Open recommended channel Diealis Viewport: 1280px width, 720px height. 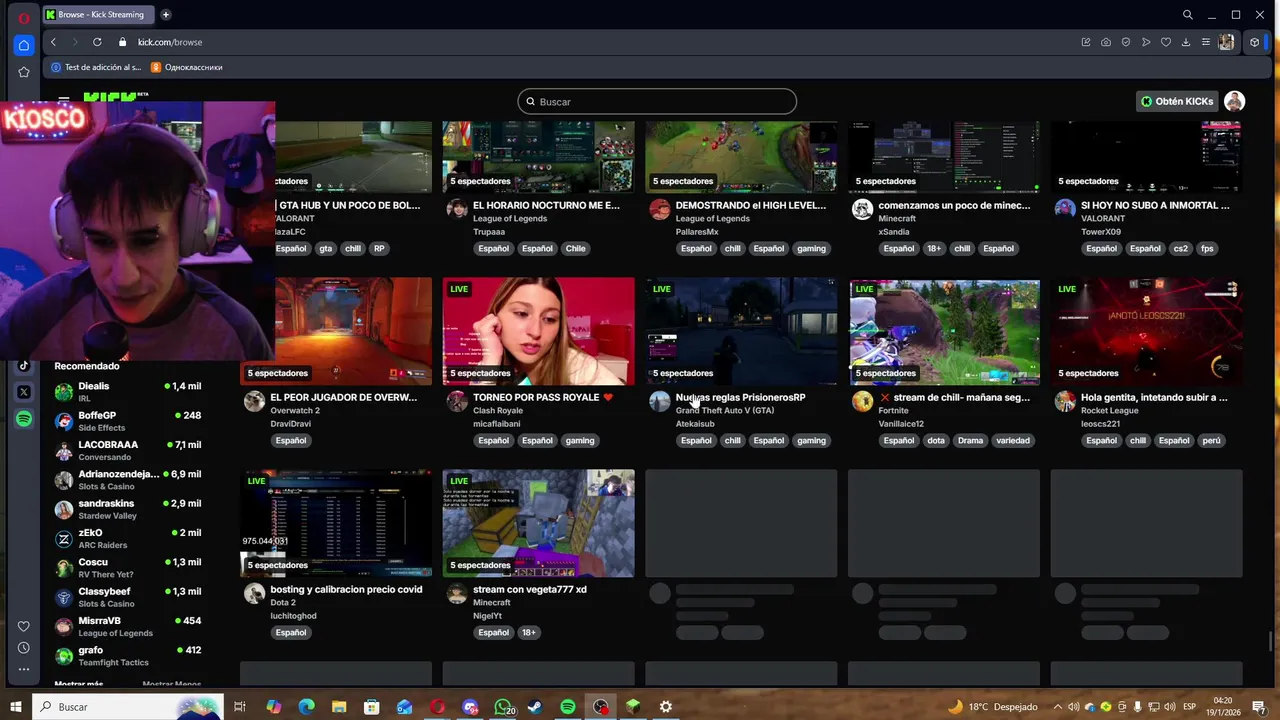[128, 391]
